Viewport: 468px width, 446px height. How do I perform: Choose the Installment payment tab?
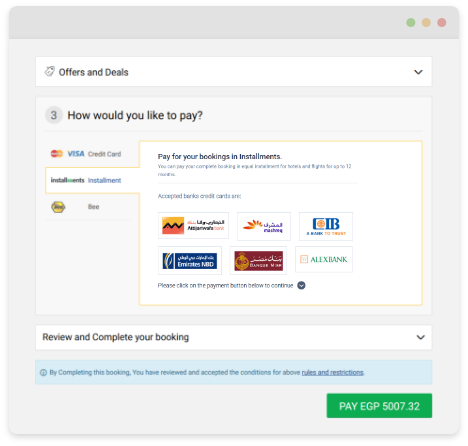[92, 180]
